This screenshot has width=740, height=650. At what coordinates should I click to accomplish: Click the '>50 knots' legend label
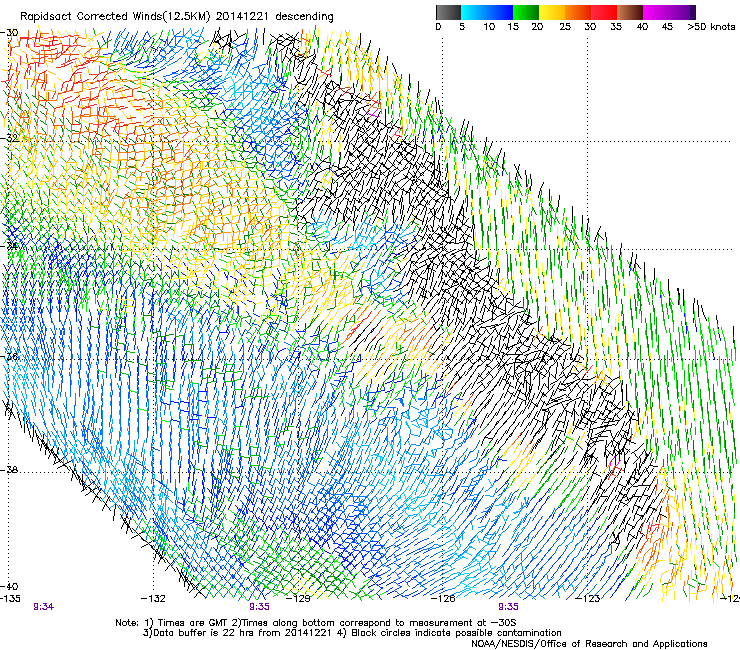click(711, 27)
